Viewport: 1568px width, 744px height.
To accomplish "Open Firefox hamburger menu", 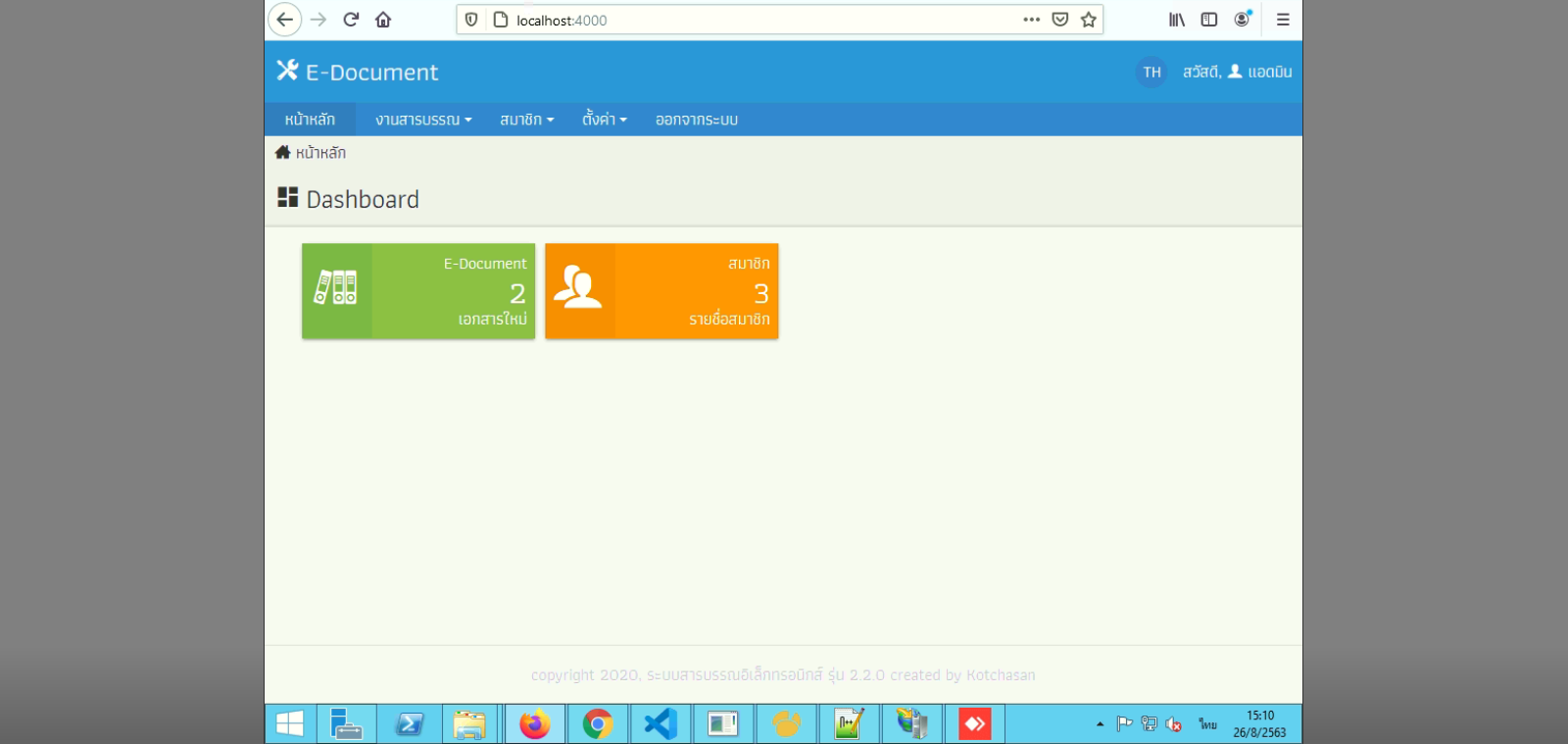I will [1283, 20].
